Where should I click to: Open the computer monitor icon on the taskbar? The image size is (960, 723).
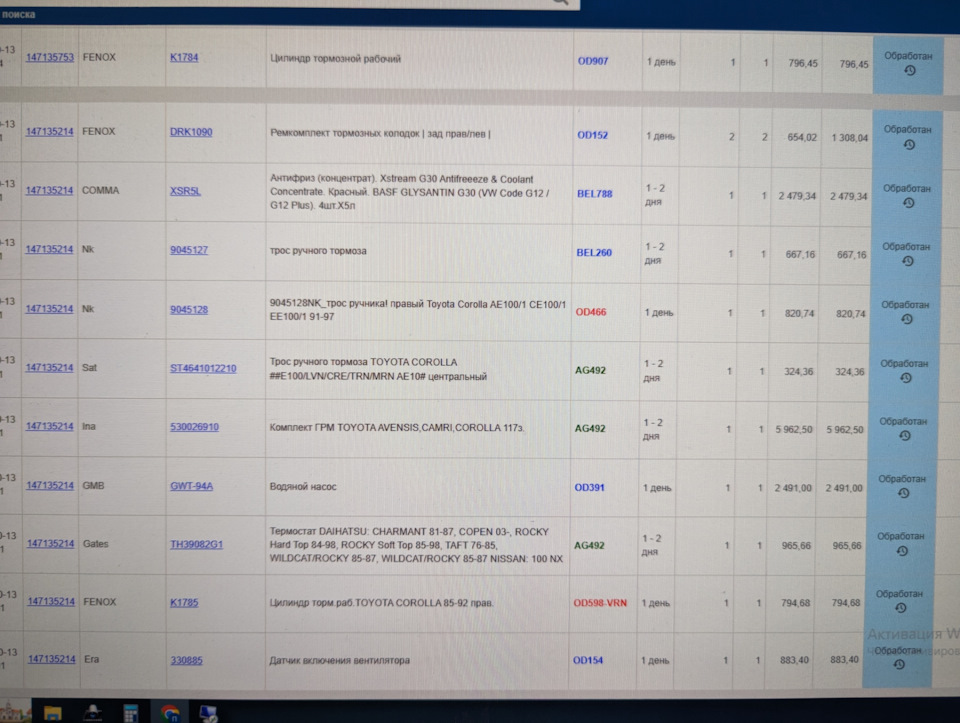coord(209,713)
